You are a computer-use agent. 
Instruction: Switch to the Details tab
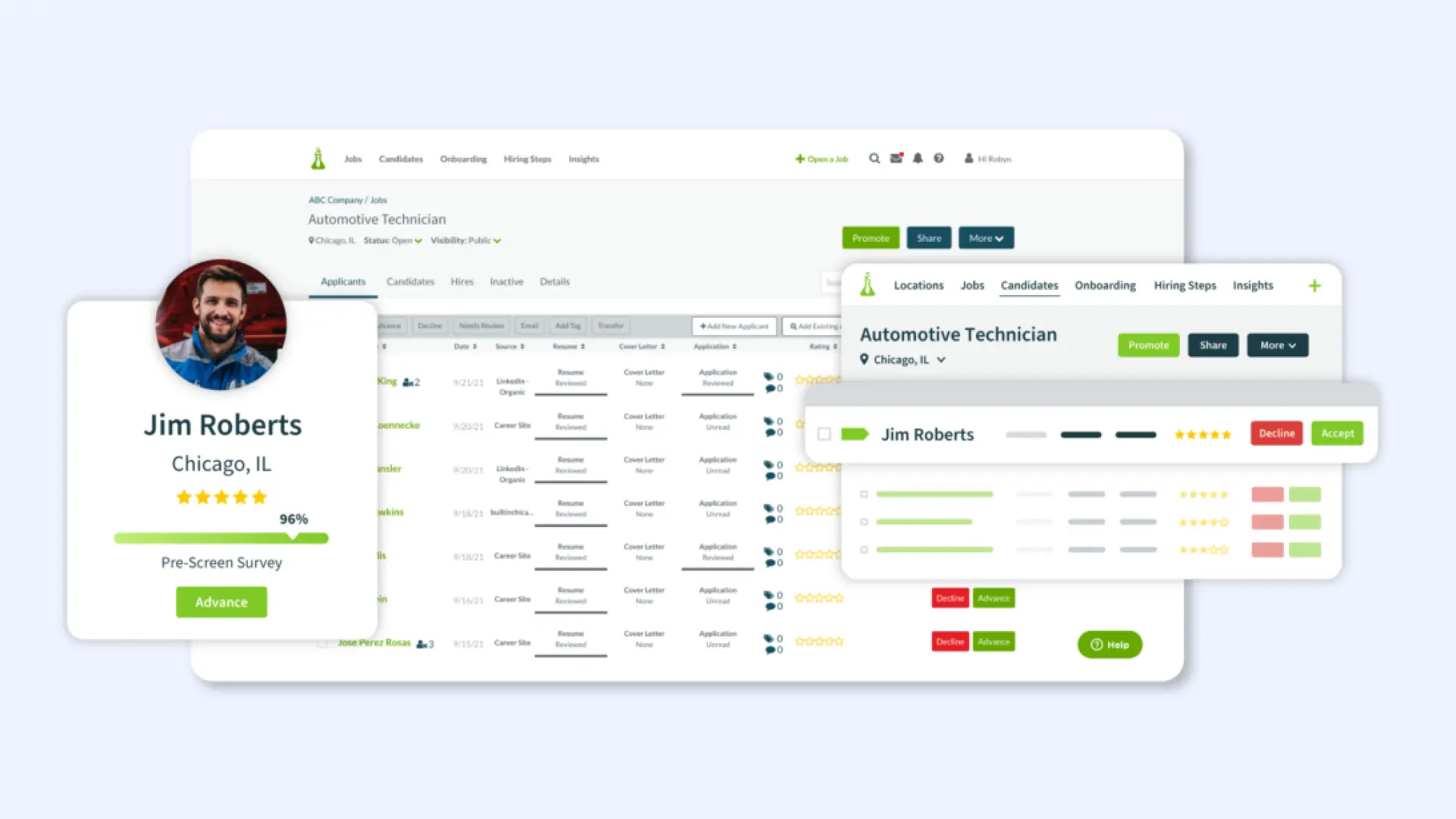pyautogui.click(x=555, y=281)
